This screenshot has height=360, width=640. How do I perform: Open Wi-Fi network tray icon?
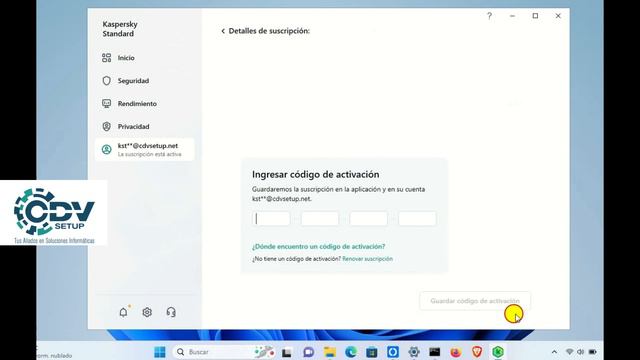[x=569, y=352]
